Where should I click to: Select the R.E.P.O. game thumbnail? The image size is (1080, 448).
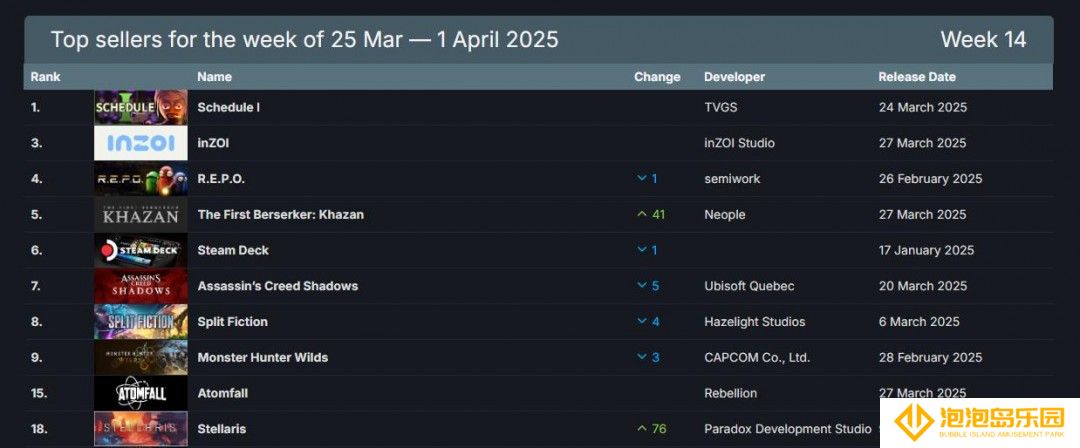[x=141, y=179]
